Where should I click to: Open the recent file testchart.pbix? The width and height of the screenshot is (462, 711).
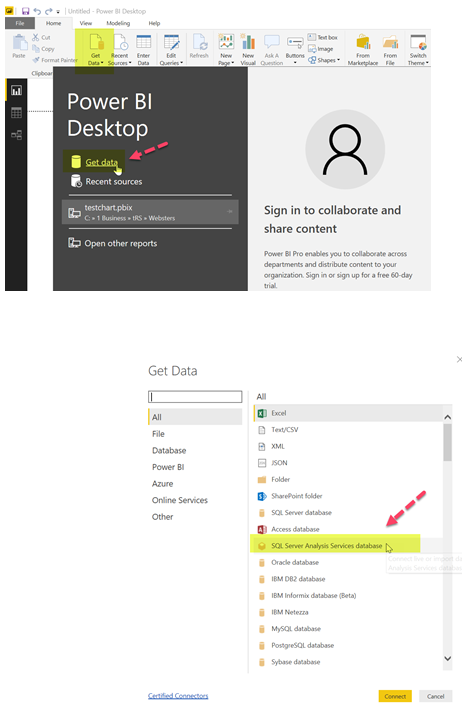(x=150, y=212)
